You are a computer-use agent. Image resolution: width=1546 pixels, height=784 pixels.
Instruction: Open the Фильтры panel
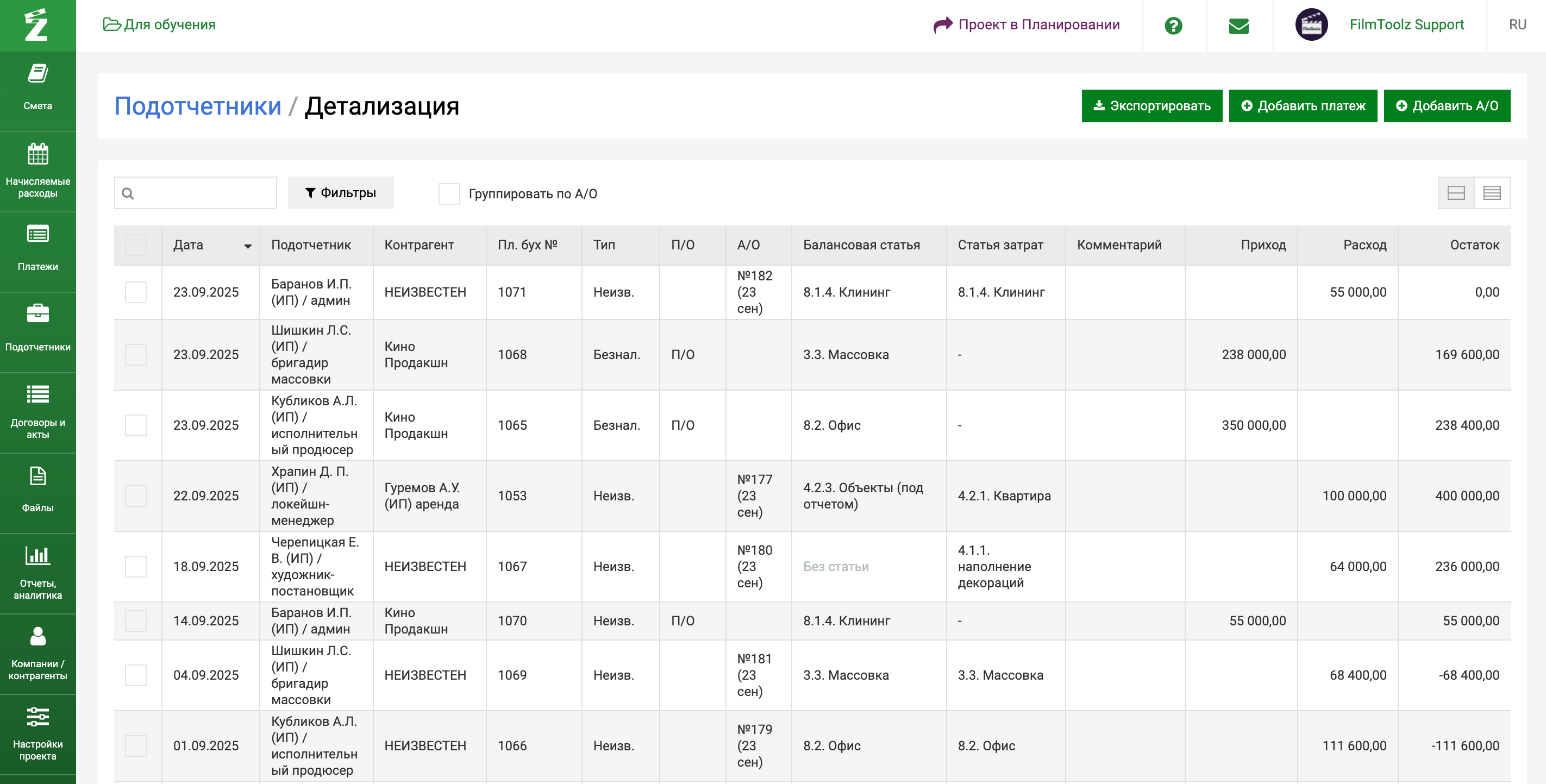click(340, 192)
